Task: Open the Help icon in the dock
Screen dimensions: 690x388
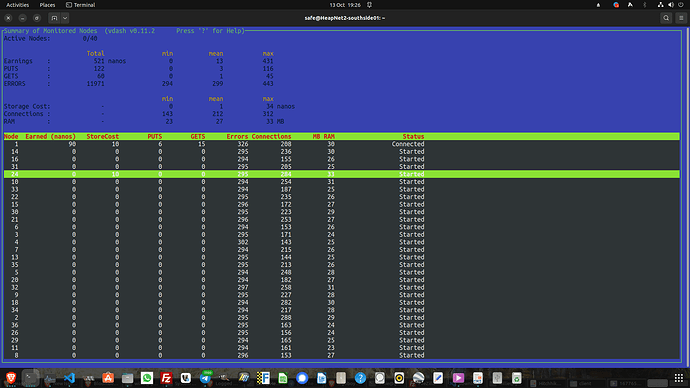Action: 360,378
